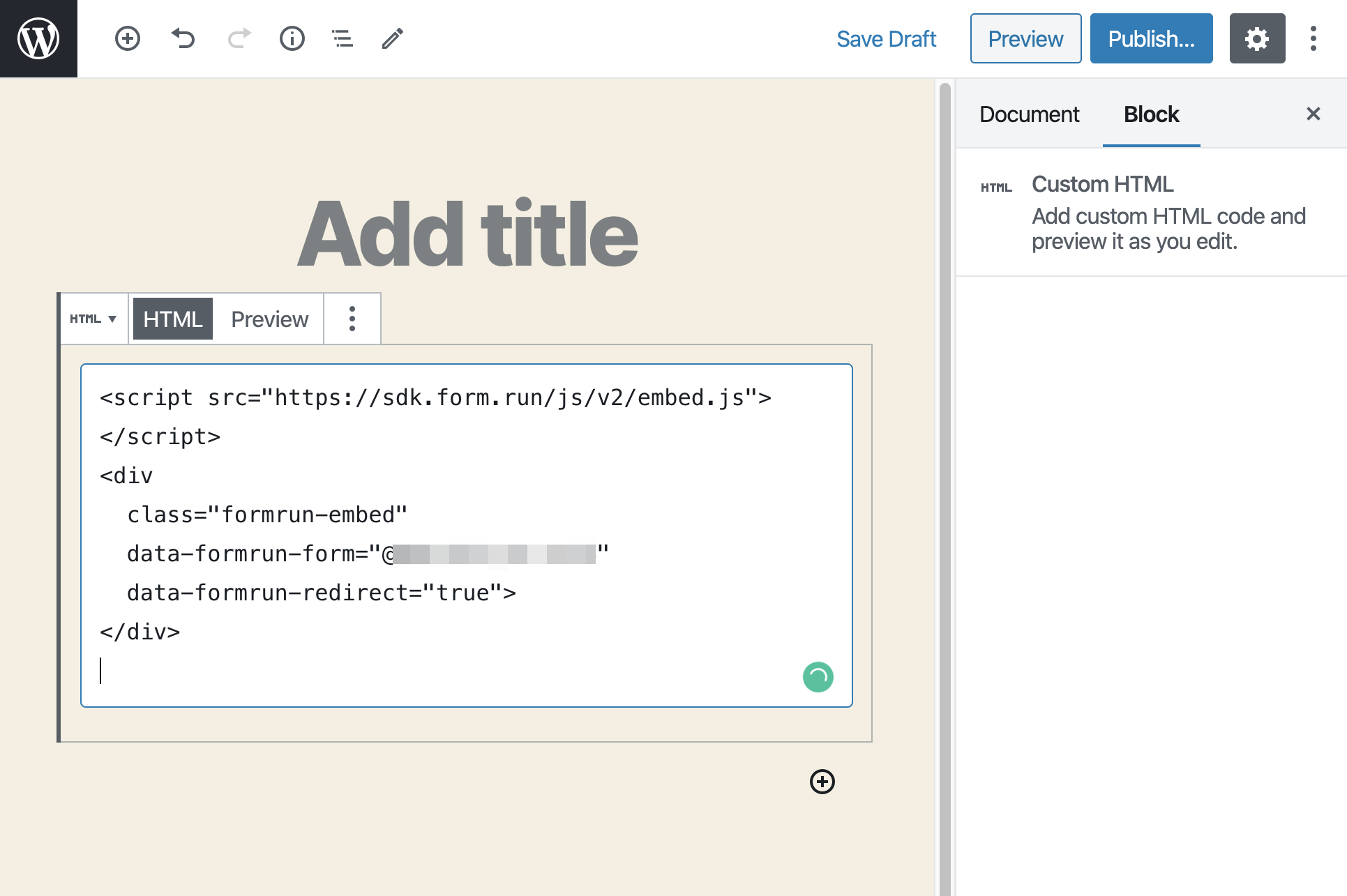The height and width of the screenshot is (896, 1347).
Task: Click the Custom HTML block icon in sidebar
Action: pyautogui.click(x=996, y=188)
